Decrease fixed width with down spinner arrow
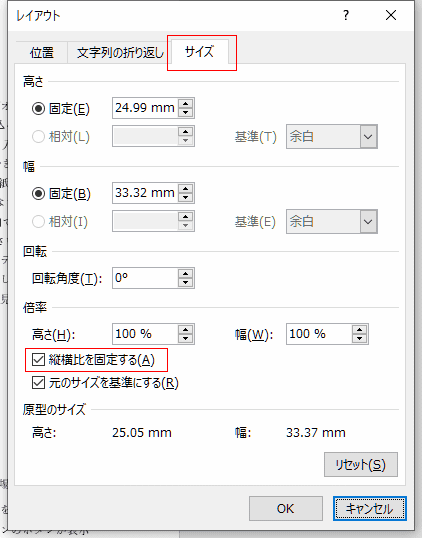 186,197
